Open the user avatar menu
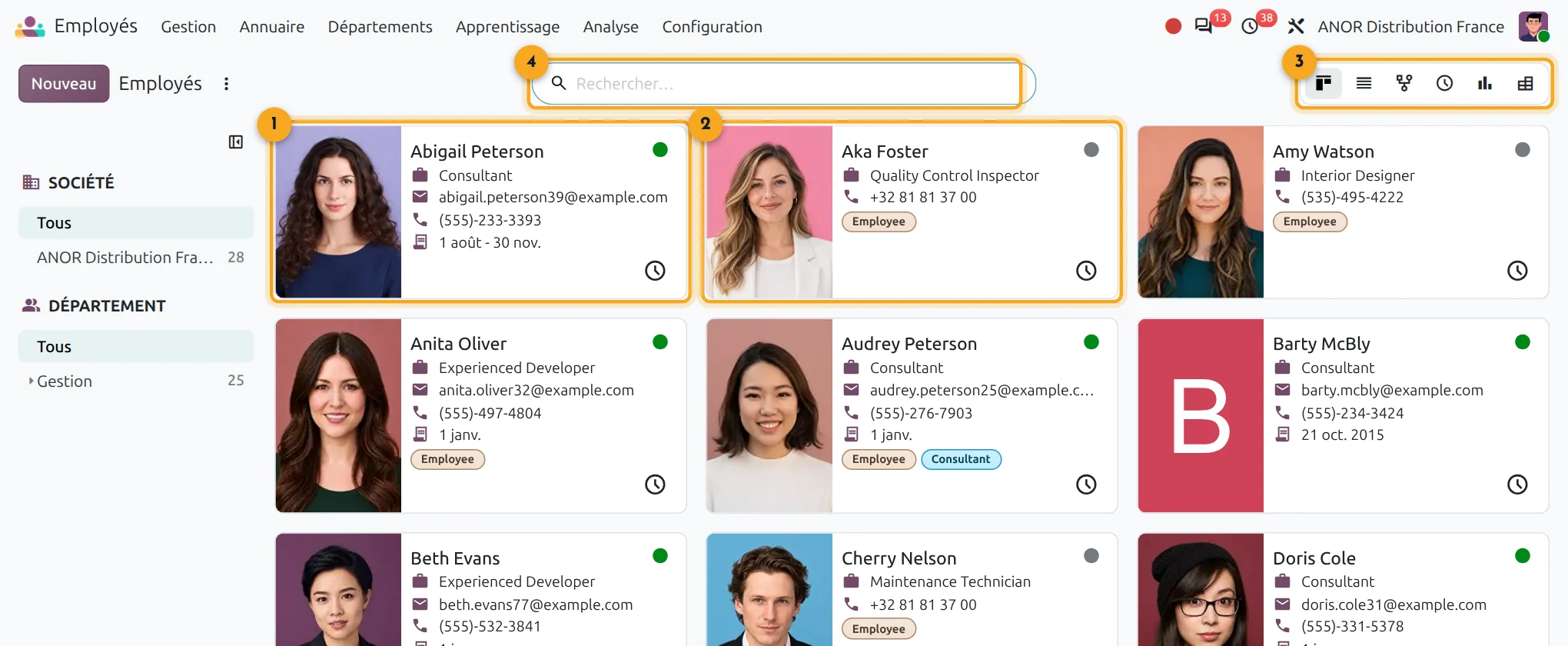1568x646 pixels. [1533, 26]
